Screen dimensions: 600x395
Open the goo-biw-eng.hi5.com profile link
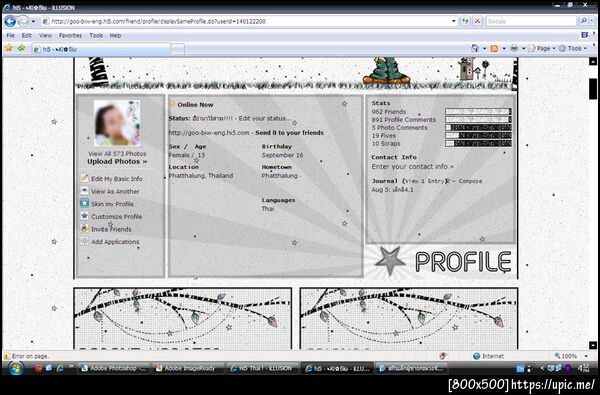tap(209, 133)
